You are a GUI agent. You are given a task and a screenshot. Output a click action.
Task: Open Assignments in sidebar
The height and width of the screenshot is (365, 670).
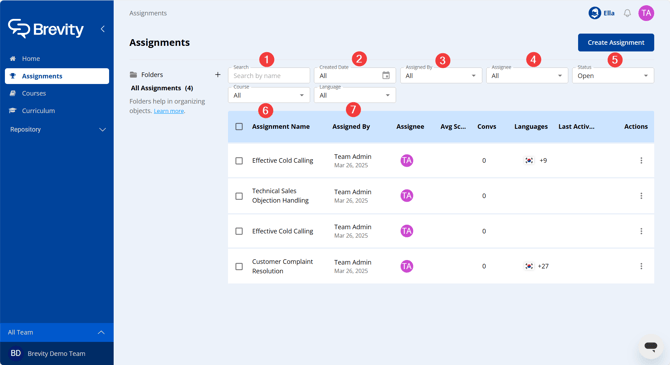57,76
